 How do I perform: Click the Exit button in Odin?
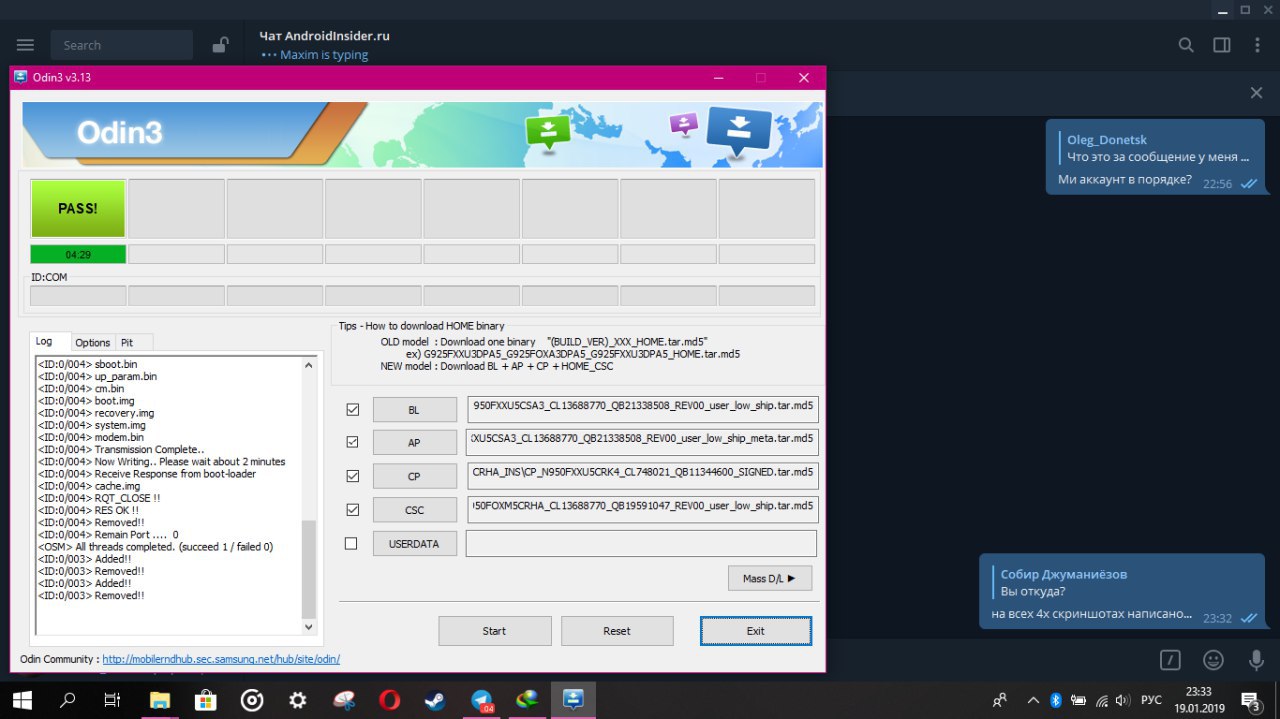click(756, 631)
